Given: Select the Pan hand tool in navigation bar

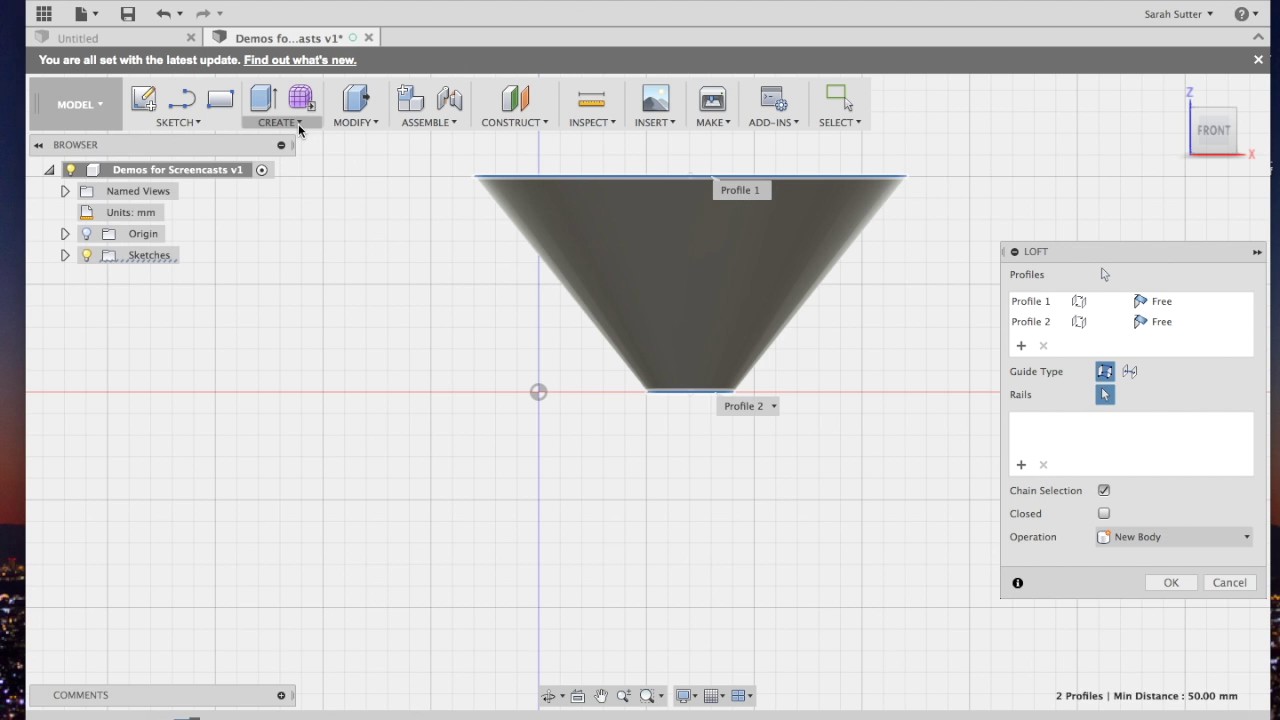Looking at the screenshot, I should (600, 696).
